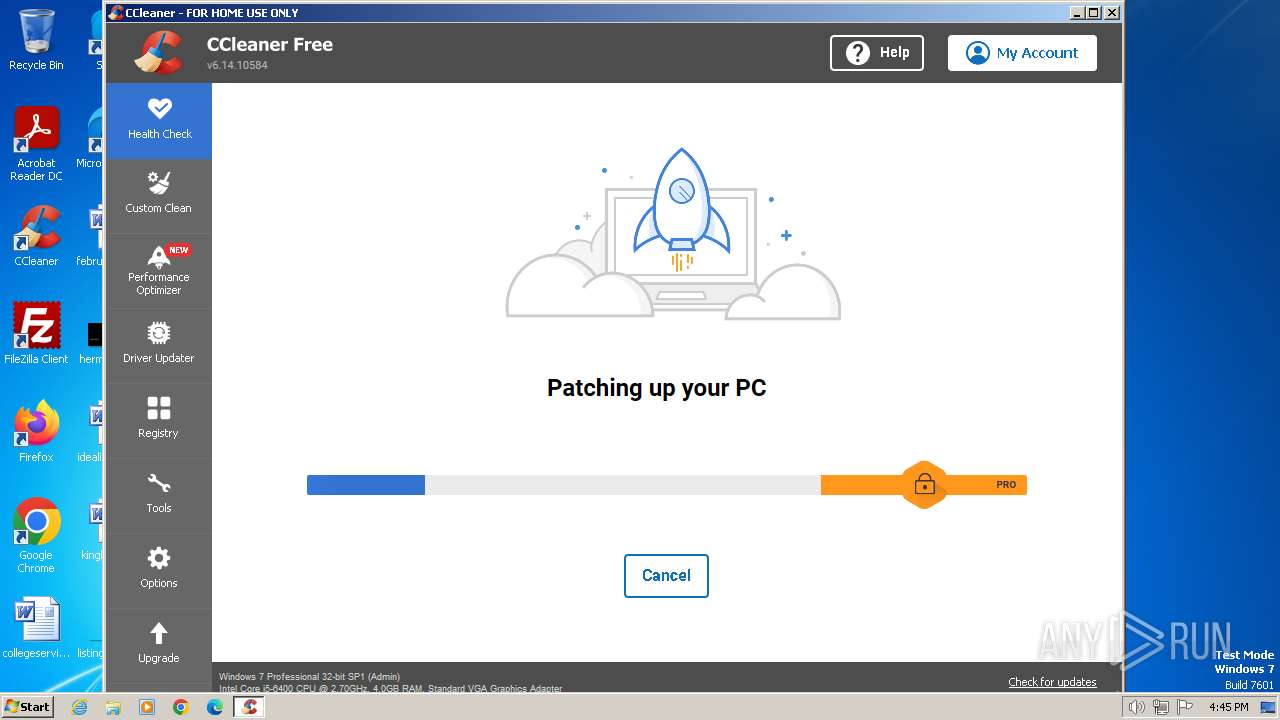
Task: Click the network tray icon
Action: (1160, 707)
